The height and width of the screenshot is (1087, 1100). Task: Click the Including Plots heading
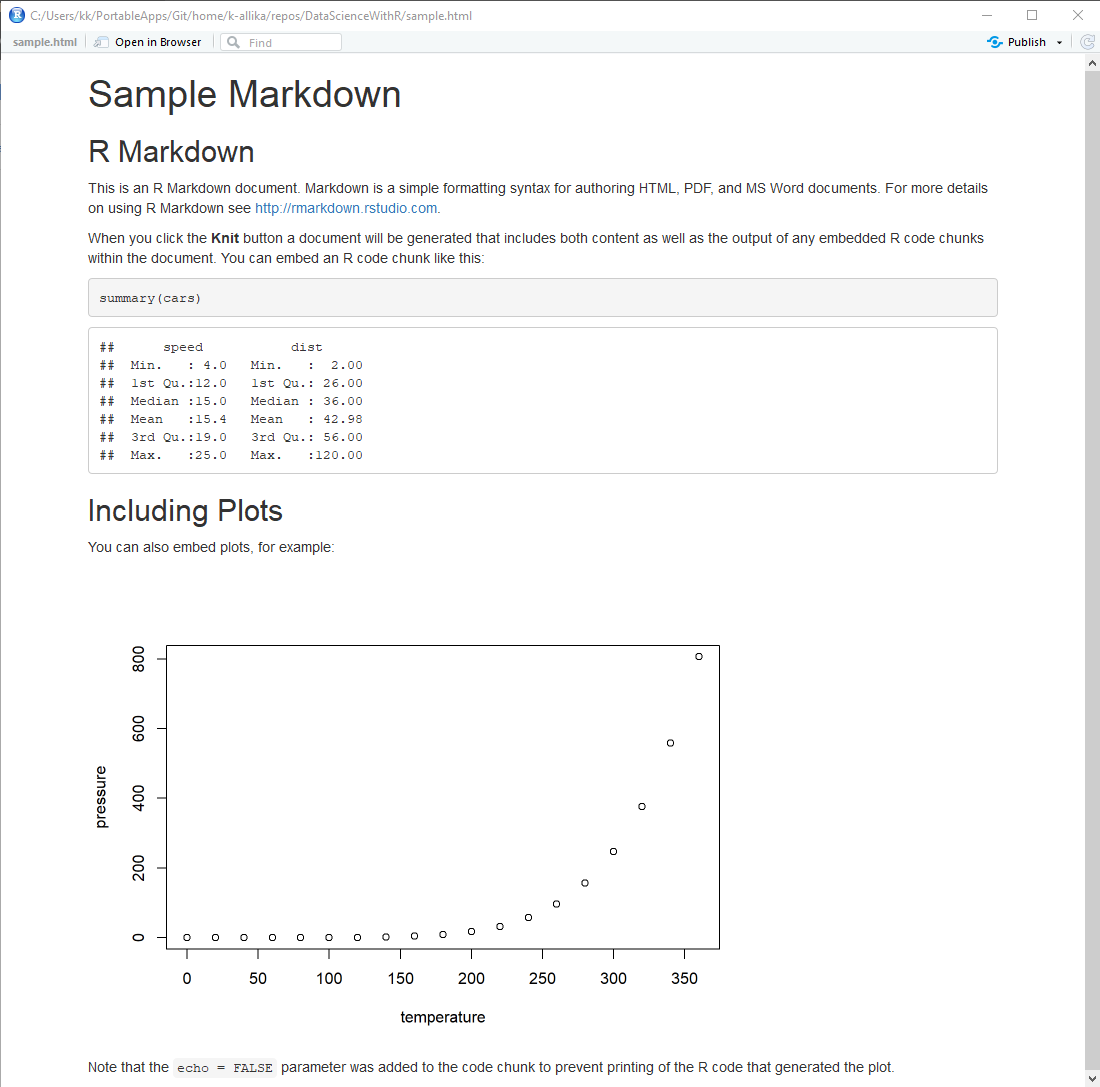pyautogui.click(x=185, y=511)
